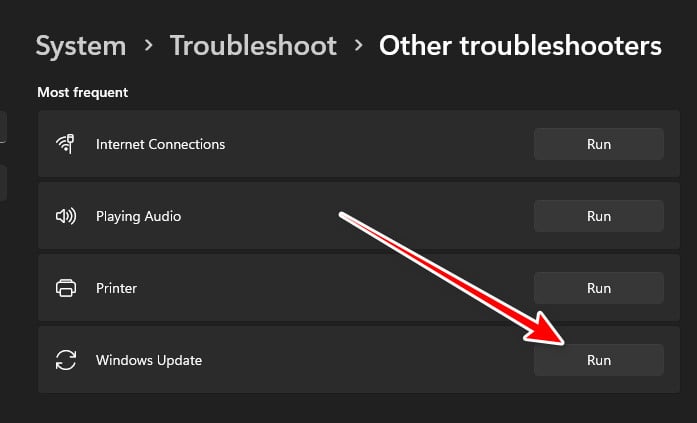Click the cut-off sidebar item beside Internet Connections
697x423 pixels.
pyautogui.click(x=3, y=127)
